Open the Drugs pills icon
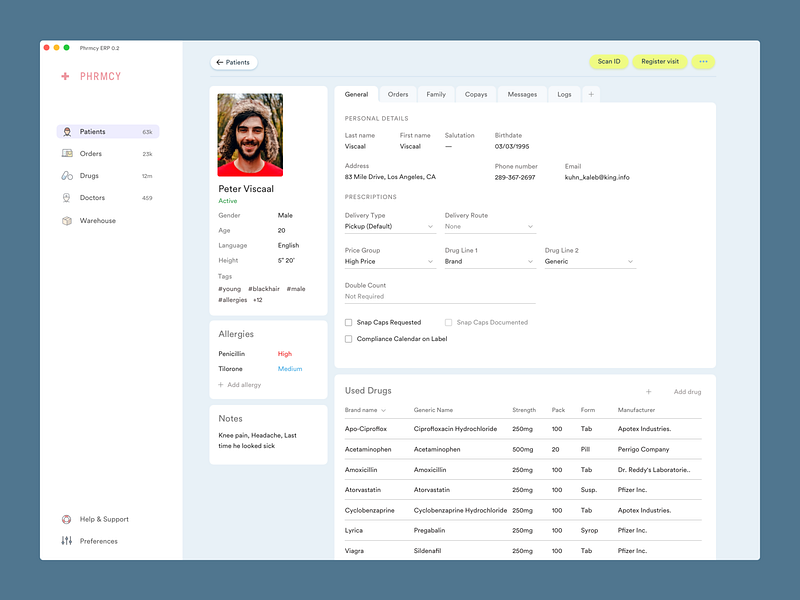Image resolution: width=800 pixels, height=600 pixels. point(67,176)
